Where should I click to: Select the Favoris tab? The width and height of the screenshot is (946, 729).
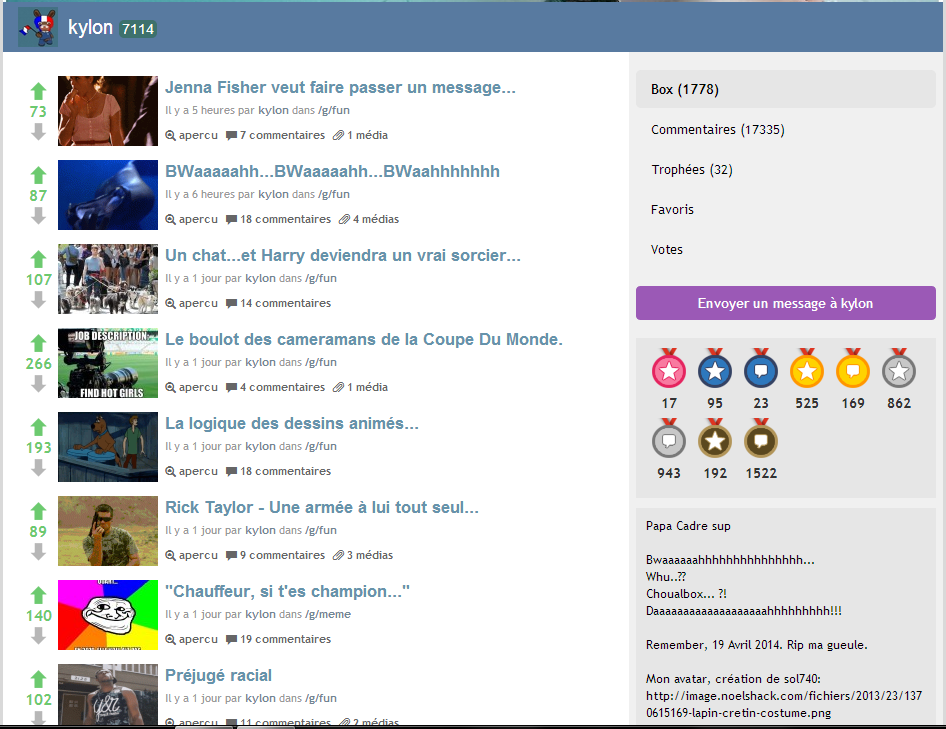pyautogui.click(x=672, y=210)
